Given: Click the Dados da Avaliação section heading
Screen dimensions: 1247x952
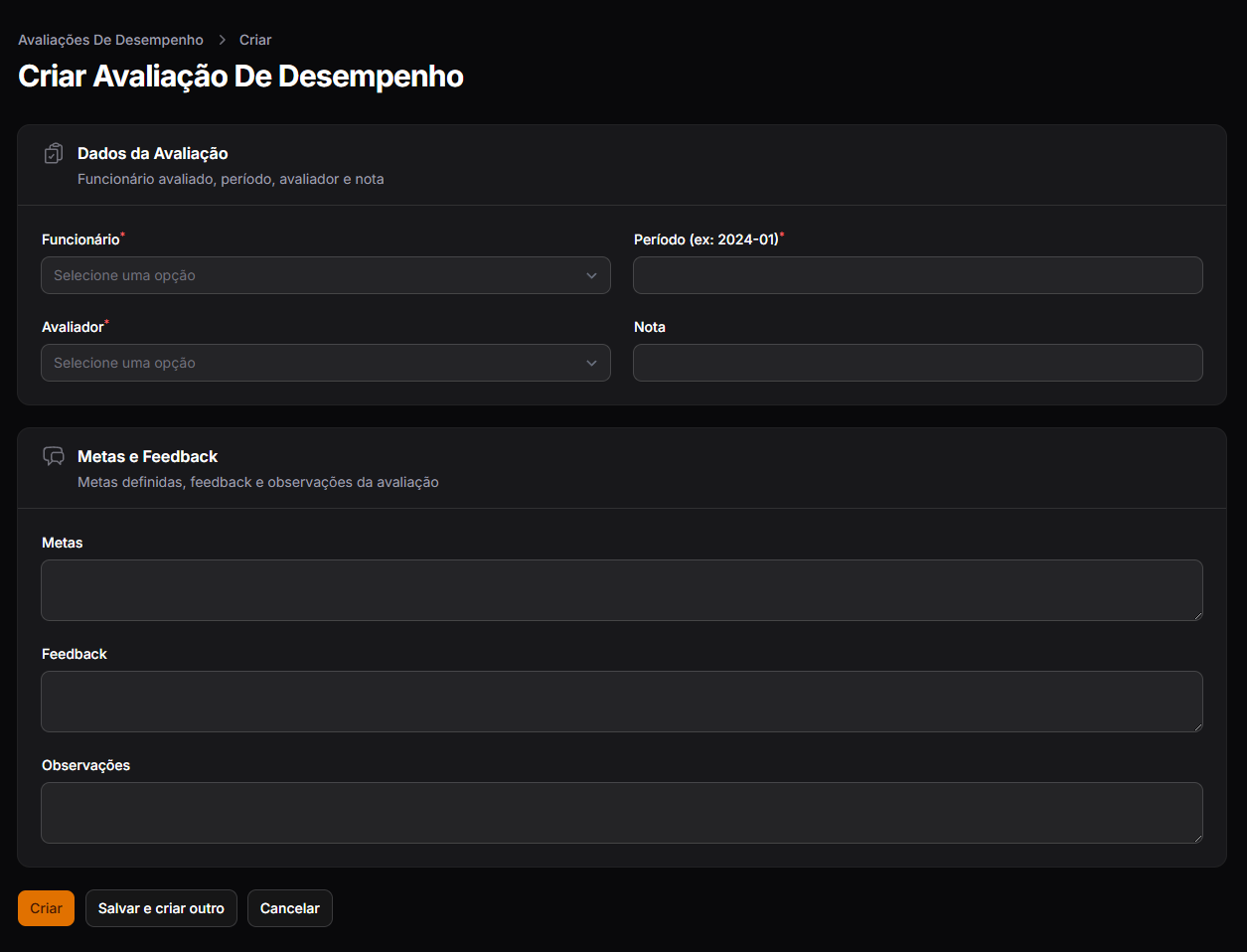Looking at the screenshot, I should coord(153,153).
